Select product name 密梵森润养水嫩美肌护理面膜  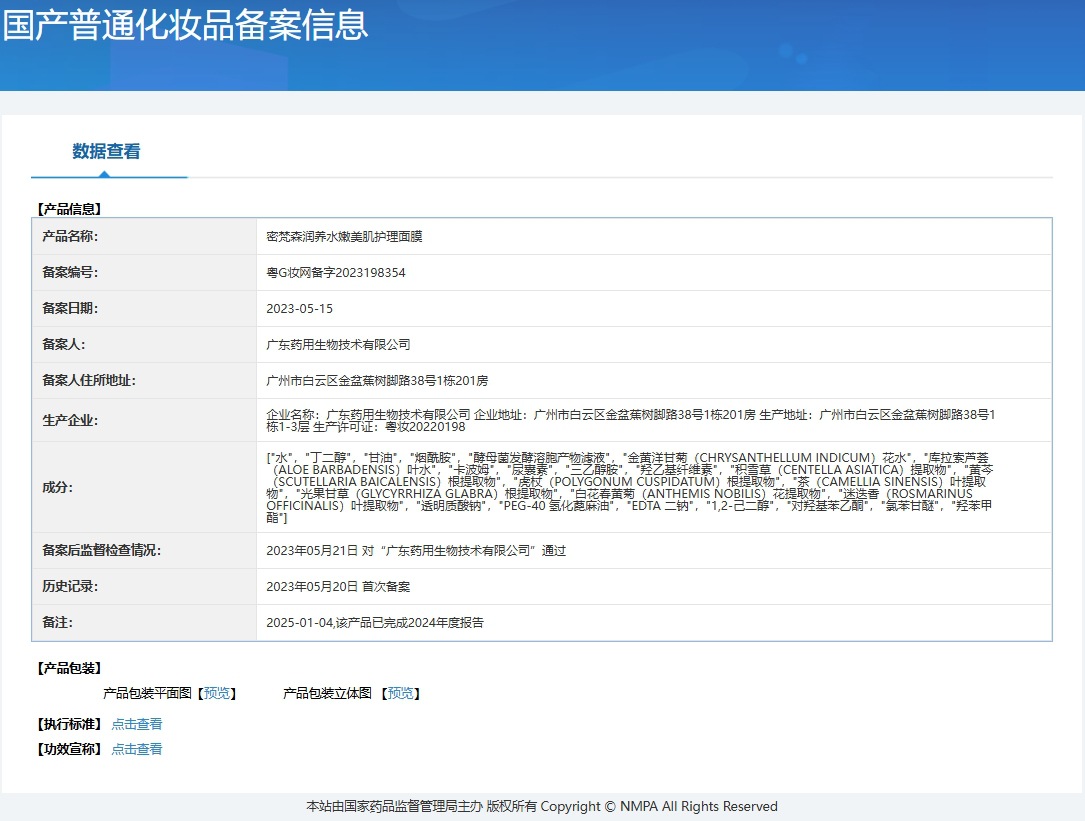point(344,237)
